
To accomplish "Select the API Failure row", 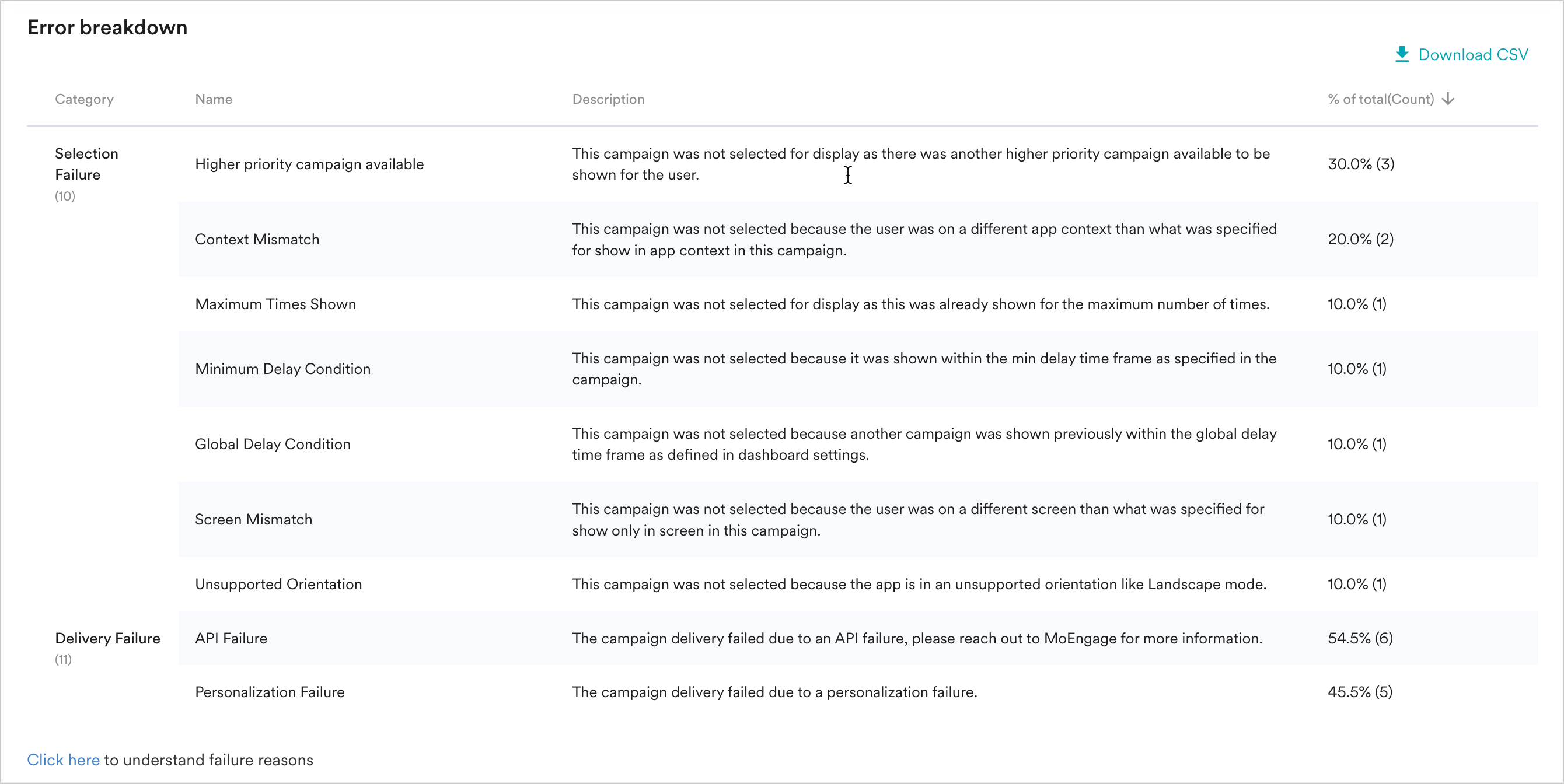I will [x=231, y=638].
